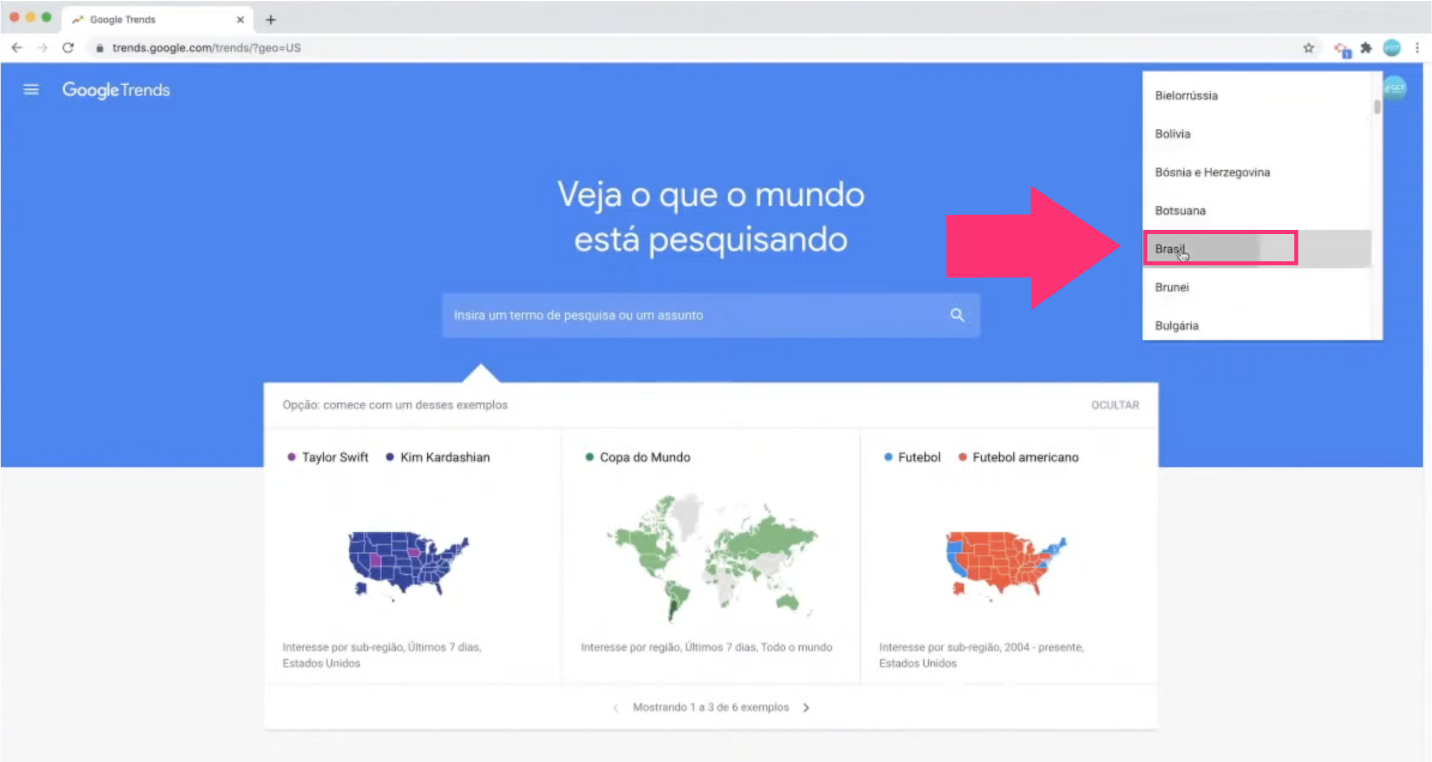The height and width of the screenshot is (762, 1432).
Task: Choose Botsuana from the list
Action: point(1257,211)
